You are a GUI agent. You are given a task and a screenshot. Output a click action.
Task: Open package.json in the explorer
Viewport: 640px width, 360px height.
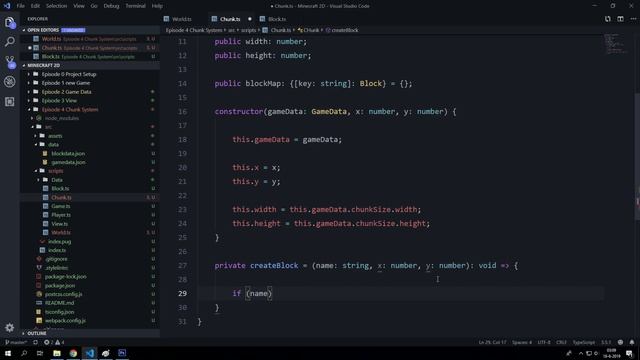pos(60,285)
